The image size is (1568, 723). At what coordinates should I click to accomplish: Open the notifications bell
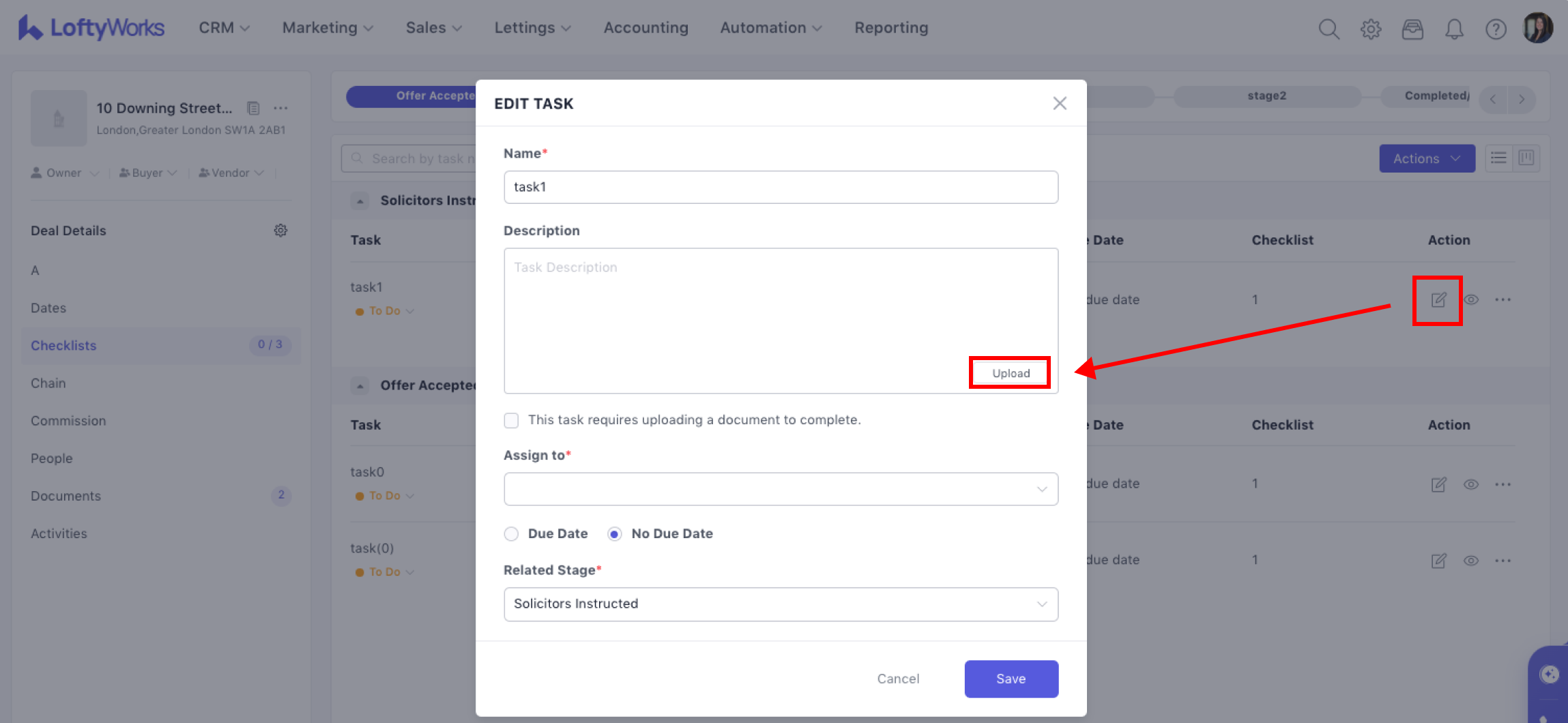click(1454, 29)
